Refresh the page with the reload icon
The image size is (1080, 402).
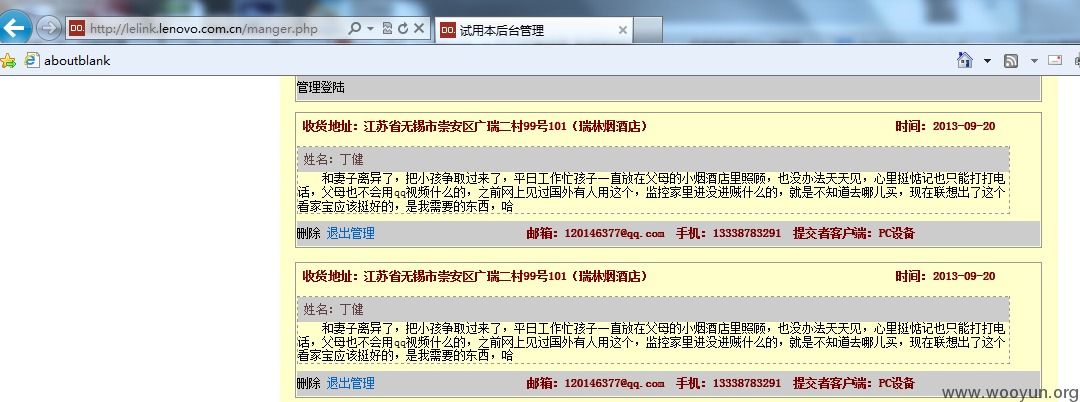(x=403, y=29)
